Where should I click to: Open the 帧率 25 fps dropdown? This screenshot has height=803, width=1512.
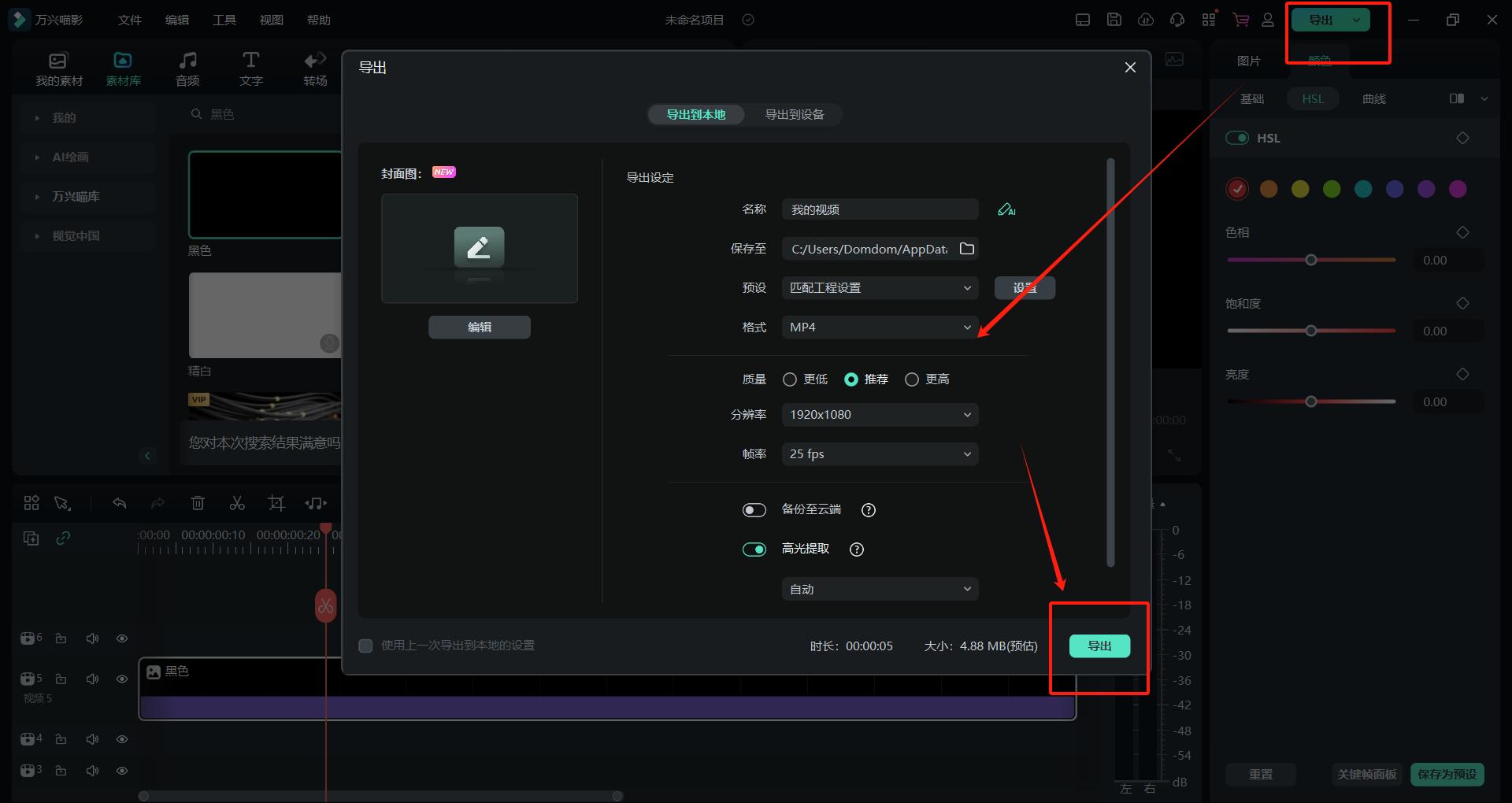pyautogui.click(x=880, y=454)
